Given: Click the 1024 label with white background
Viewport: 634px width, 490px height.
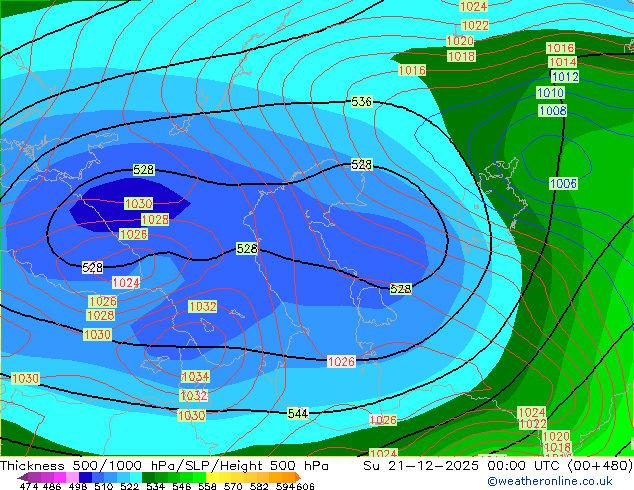Looking at the screenshot, I should tap(126, 283).
